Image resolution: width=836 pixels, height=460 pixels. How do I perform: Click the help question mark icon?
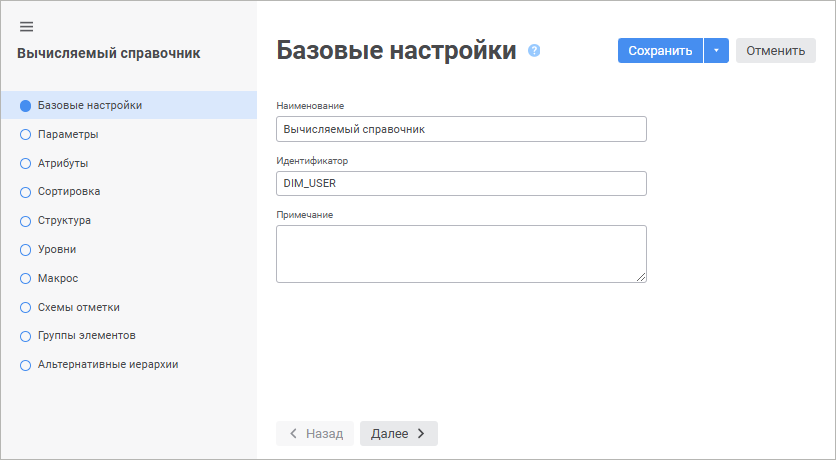[x=534, y=50]
